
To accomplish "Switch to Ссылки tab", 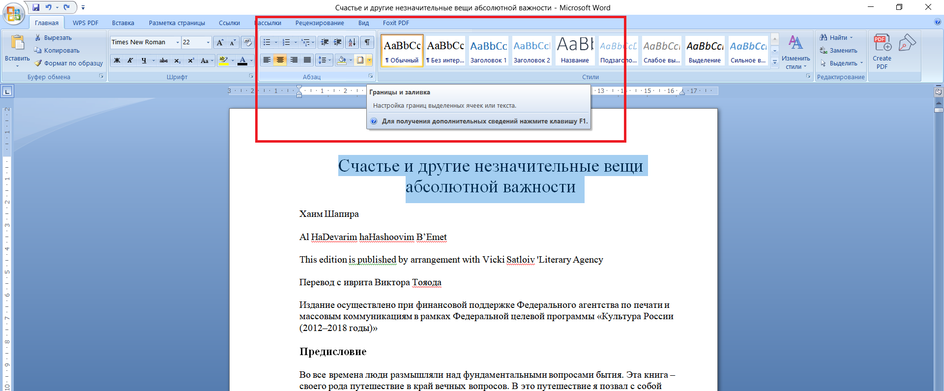I will coord(229,23).
